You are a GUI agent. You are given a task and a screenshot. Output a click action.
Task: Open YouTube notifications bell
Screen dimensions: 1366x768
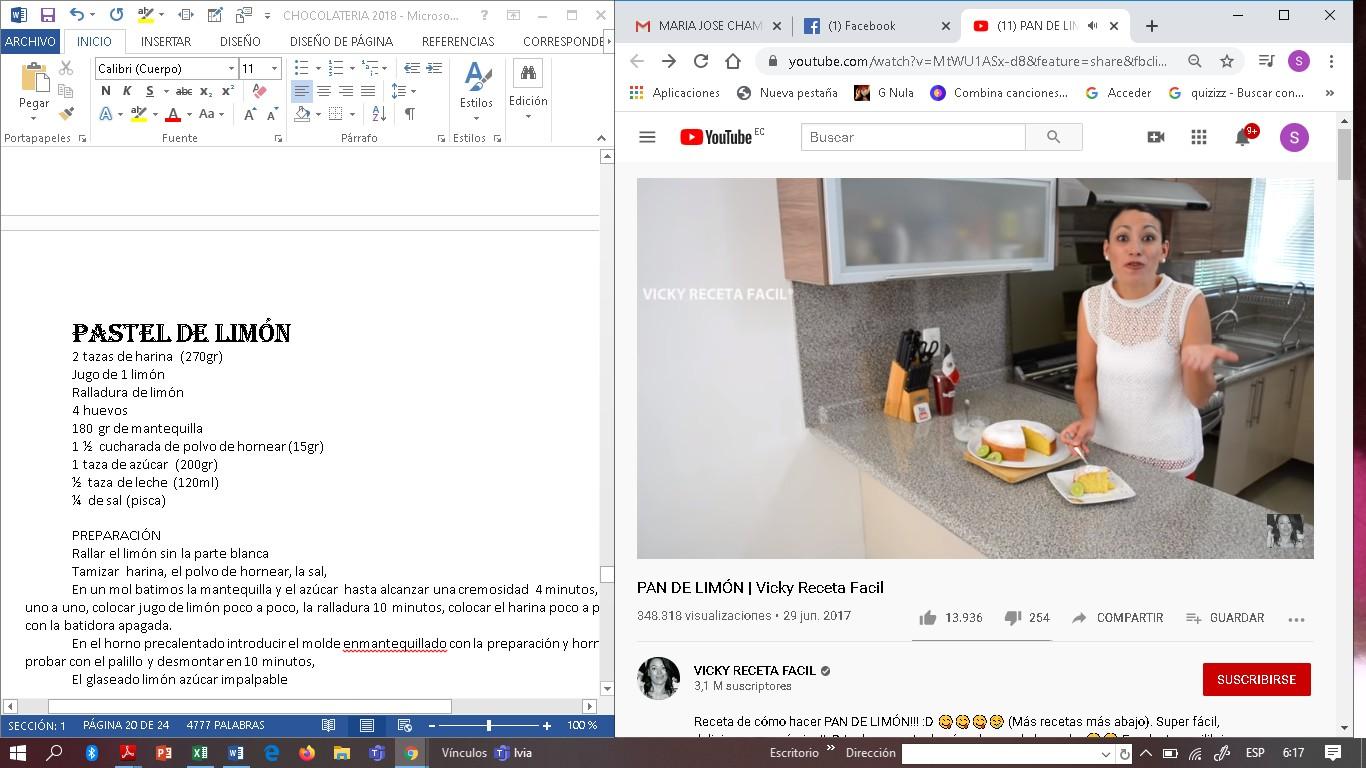pyautogui.click(x=1243, y=137)
